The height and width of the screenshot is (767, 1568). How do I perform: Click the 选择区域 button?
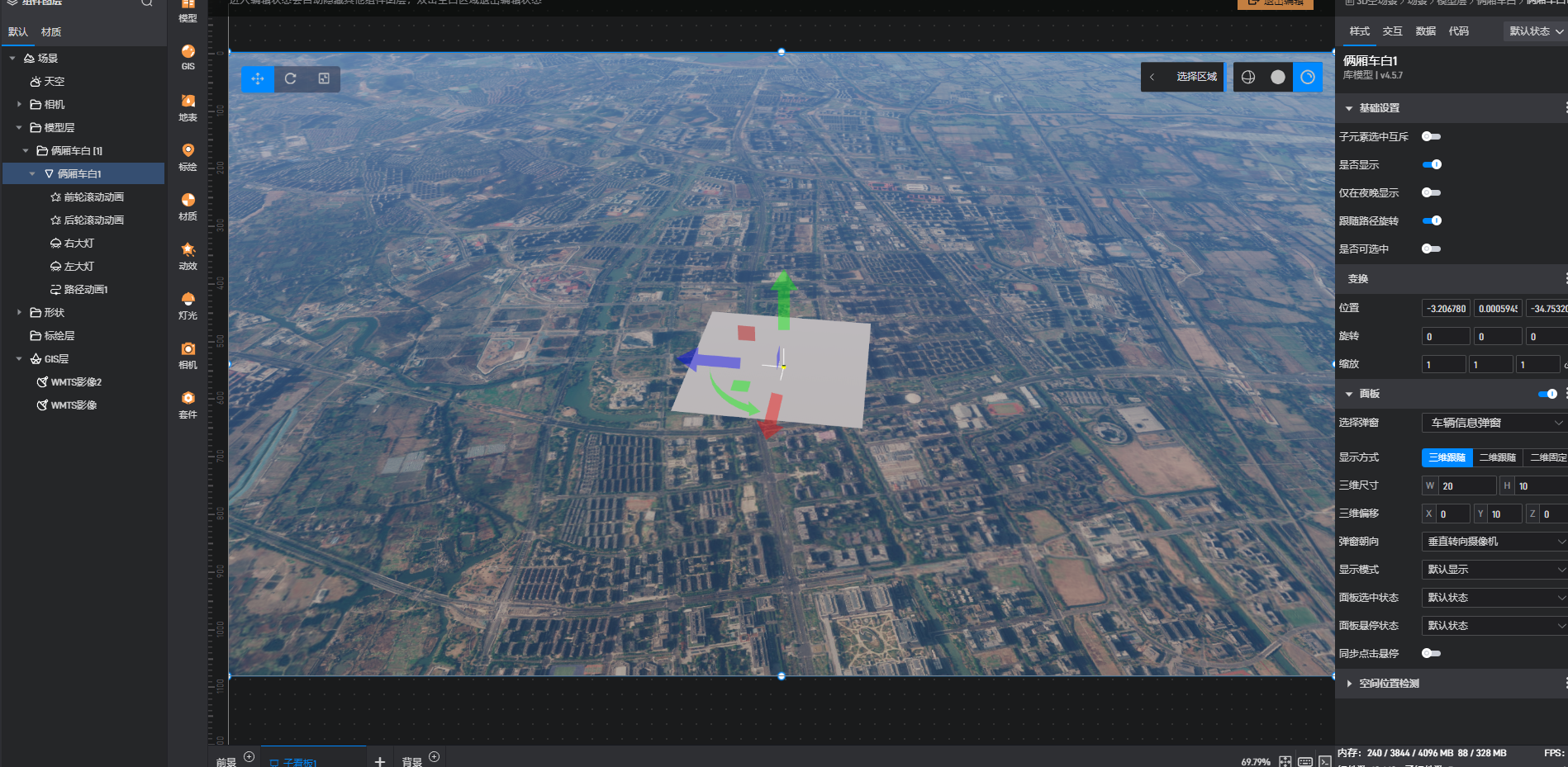click(1196, 77)
